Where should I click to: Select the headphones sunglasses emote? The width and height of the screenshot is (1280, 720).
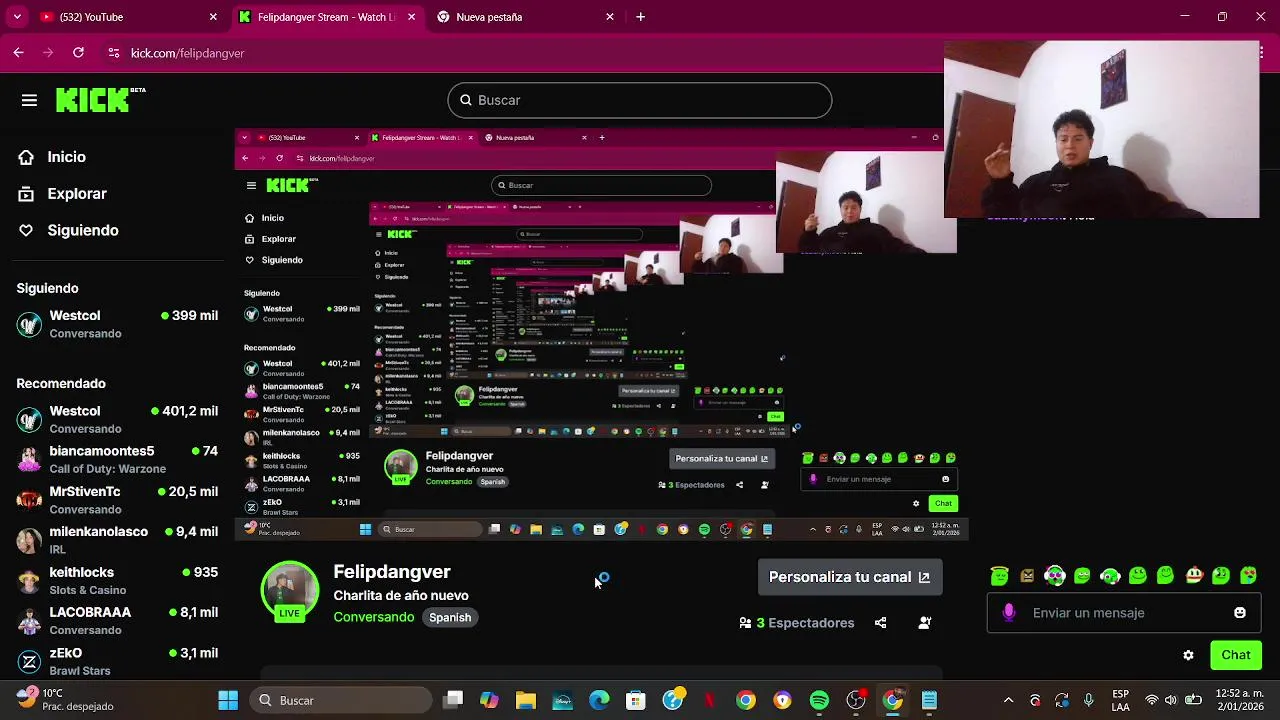pos(1055,575)
